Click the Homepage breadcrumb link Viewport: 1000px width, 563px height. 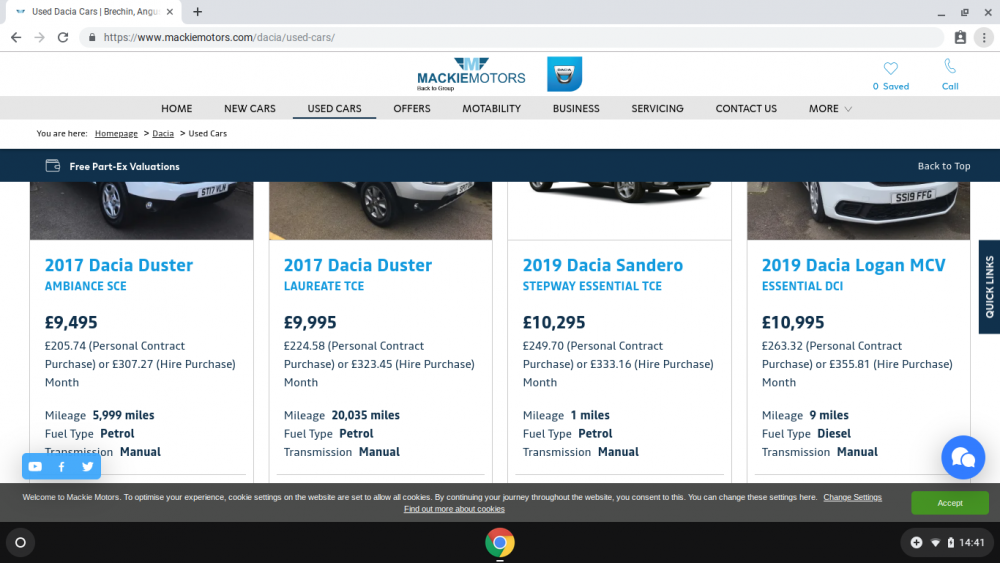[116, 133]
